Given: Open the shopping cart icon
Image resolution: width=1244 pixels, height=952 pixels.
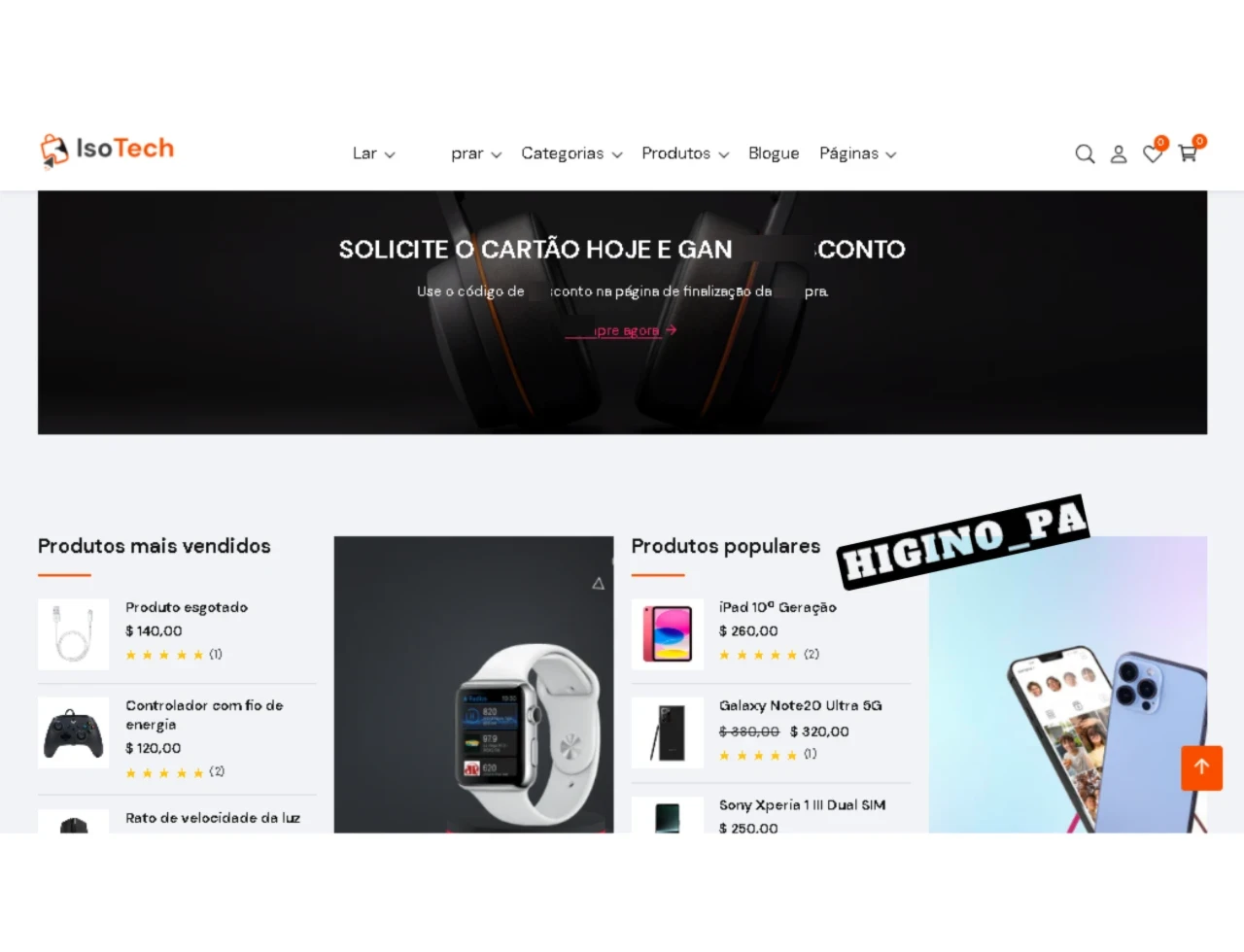Looking at the screenshot, I should [1188, 153].
